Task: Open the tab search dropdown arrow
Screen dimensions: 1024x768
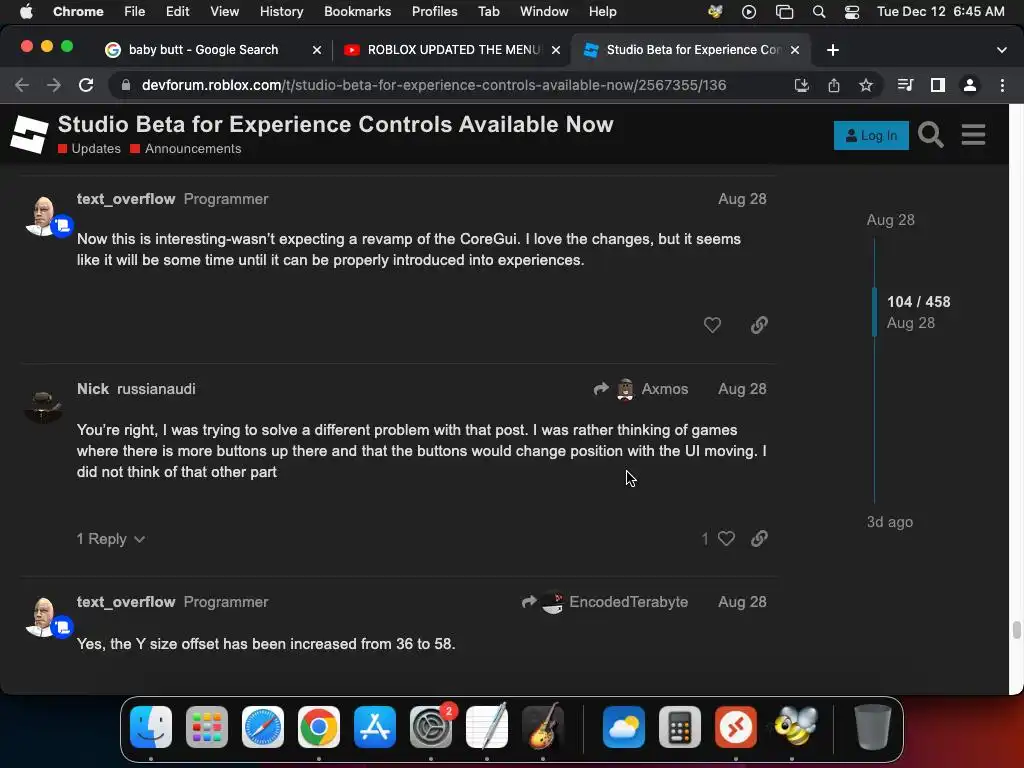Action: coord(1001,50)
